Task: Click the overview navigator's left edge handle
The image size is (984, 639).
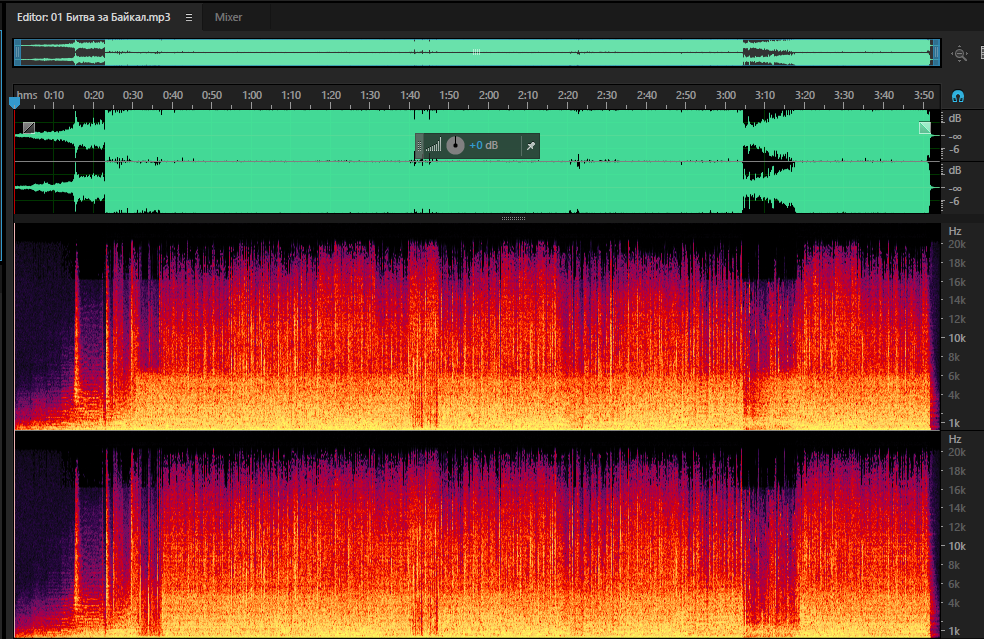Action: pos(18,53)
